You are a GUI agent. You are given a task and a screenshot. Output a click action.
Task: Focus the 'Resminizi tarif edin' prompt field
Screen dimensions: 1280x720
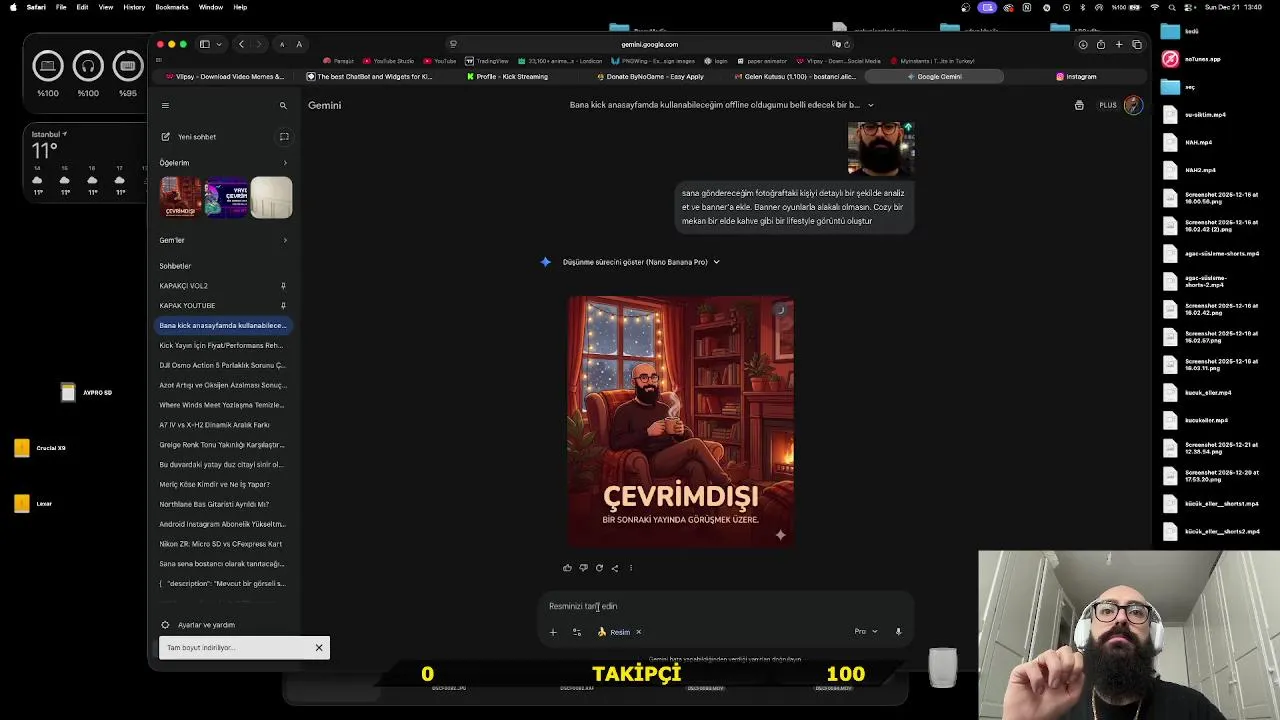725,606
